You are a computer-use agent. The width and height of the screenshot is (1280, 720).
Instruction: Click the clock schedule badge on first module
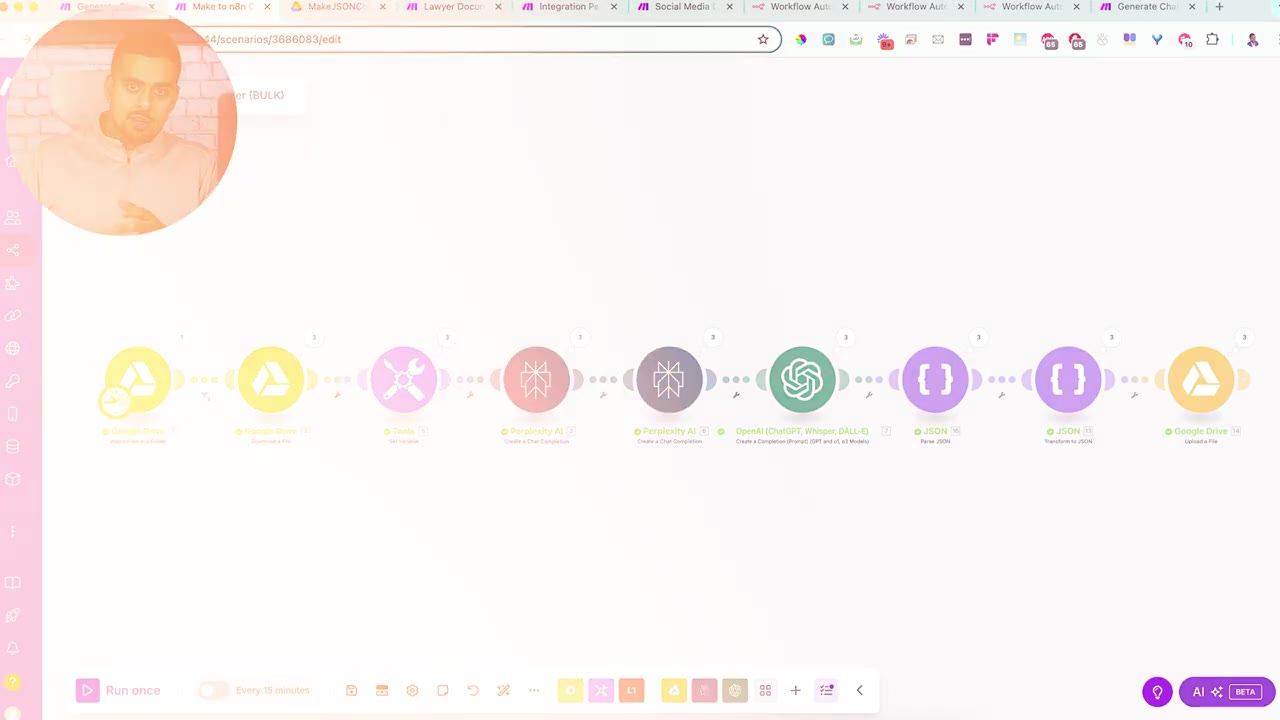coord(114,401)
